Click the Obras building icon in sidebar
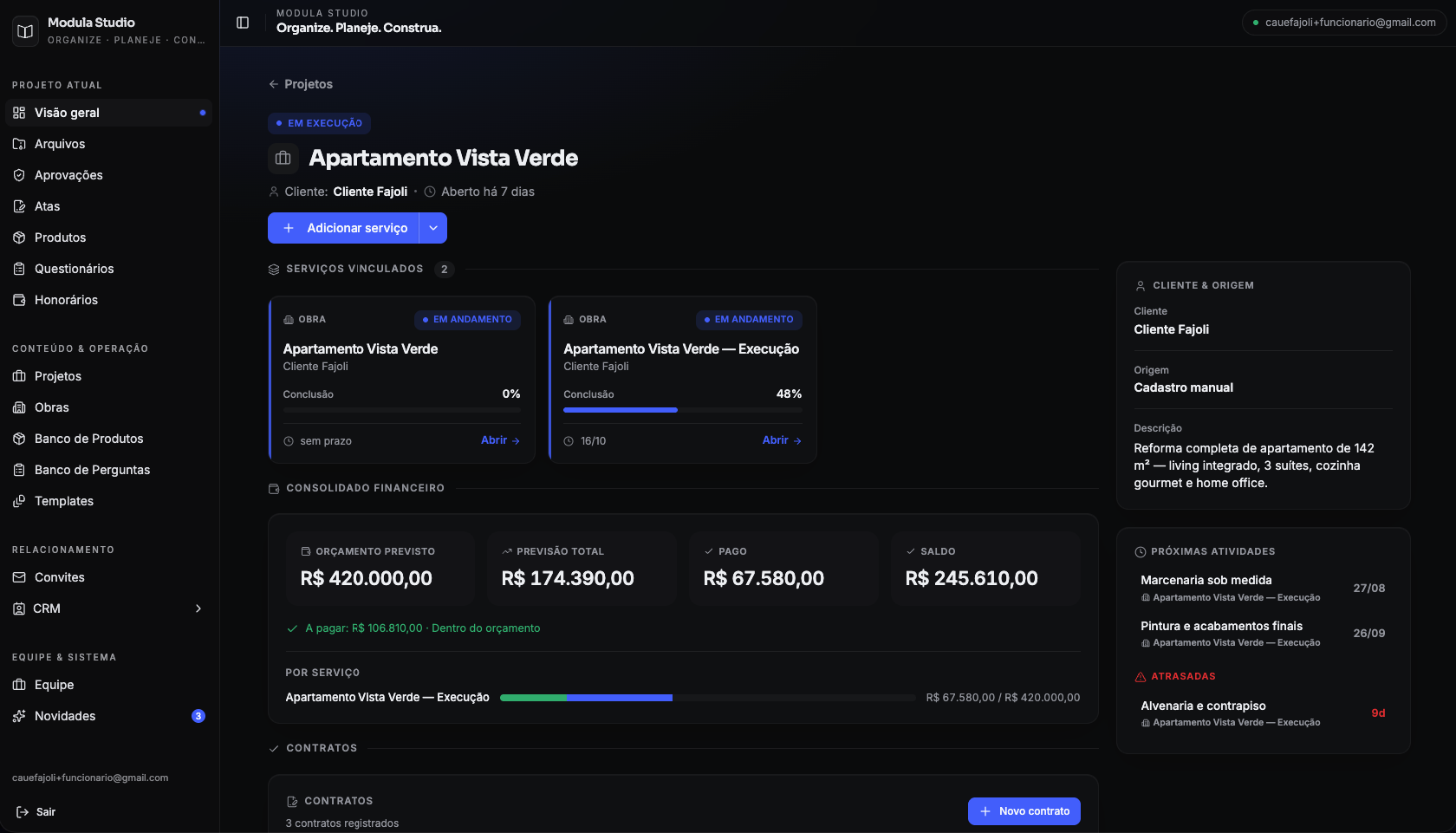This screenshot has height=833, width=1456. point(19,407)
